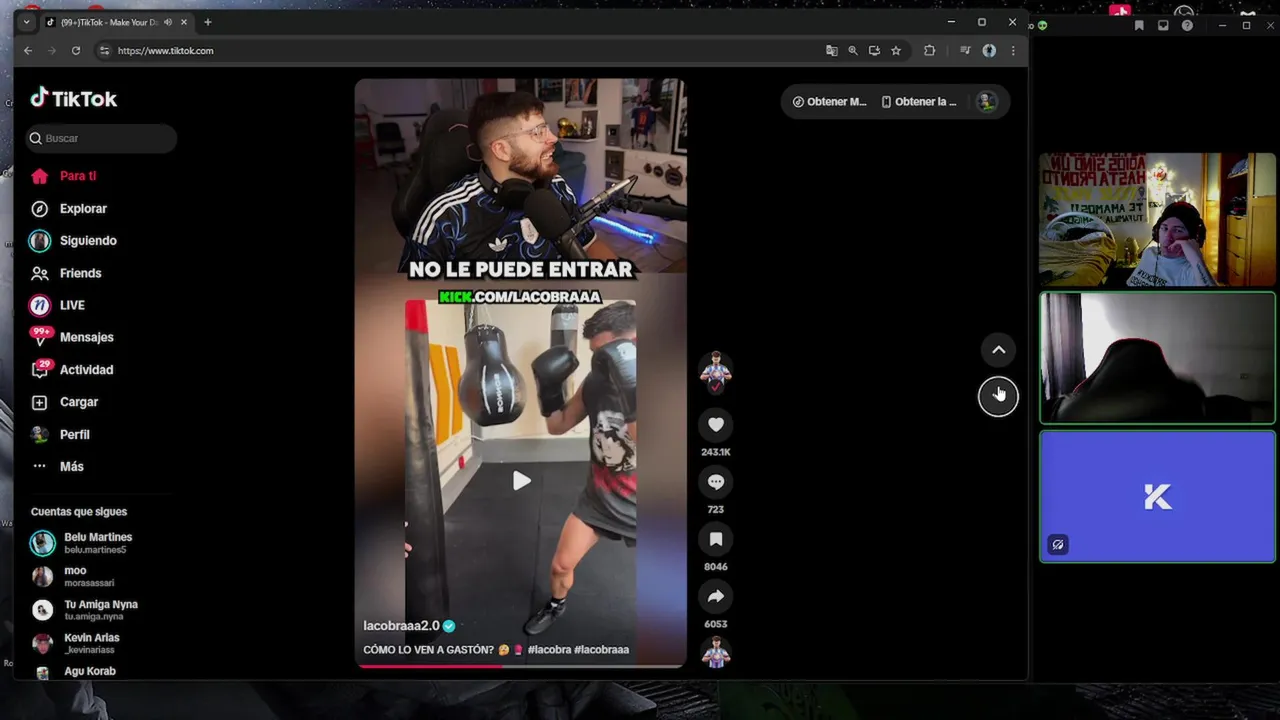This screenshot has height=720, width=1280.
Task: Open the video comments (723)
Action: click(716, 482)
